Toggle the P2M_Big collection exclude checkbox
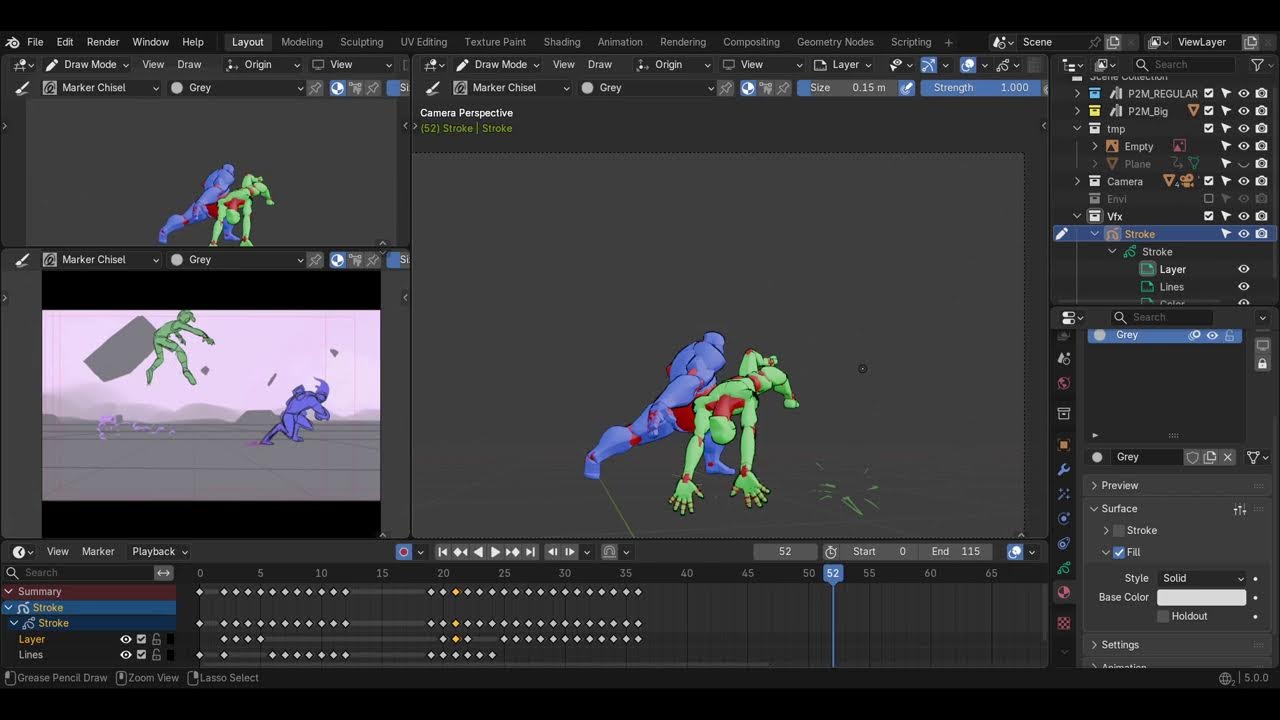Viewport: 1280px width, 720px height. point(1209,111)
